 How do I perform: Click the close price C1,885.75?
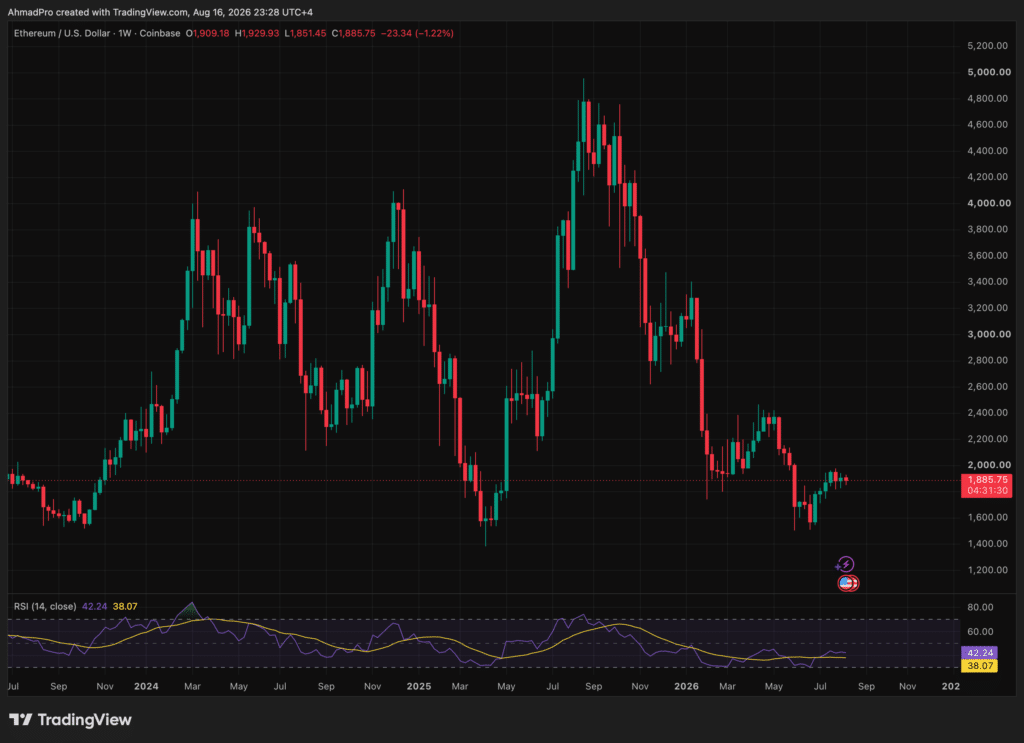tap(353, 33)
